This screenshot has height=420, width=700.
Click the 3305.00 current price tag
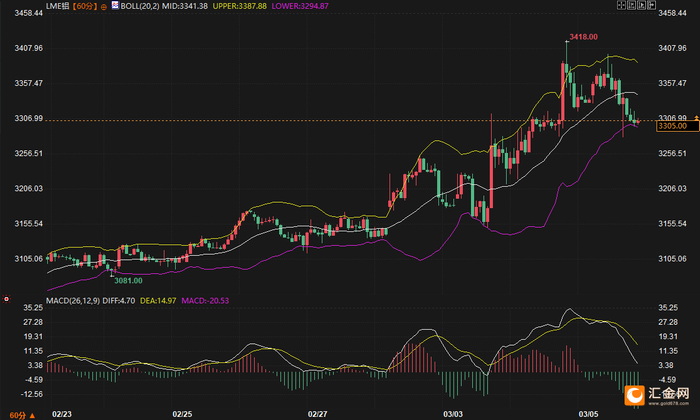pyautogui.click(x=677, y=126)
